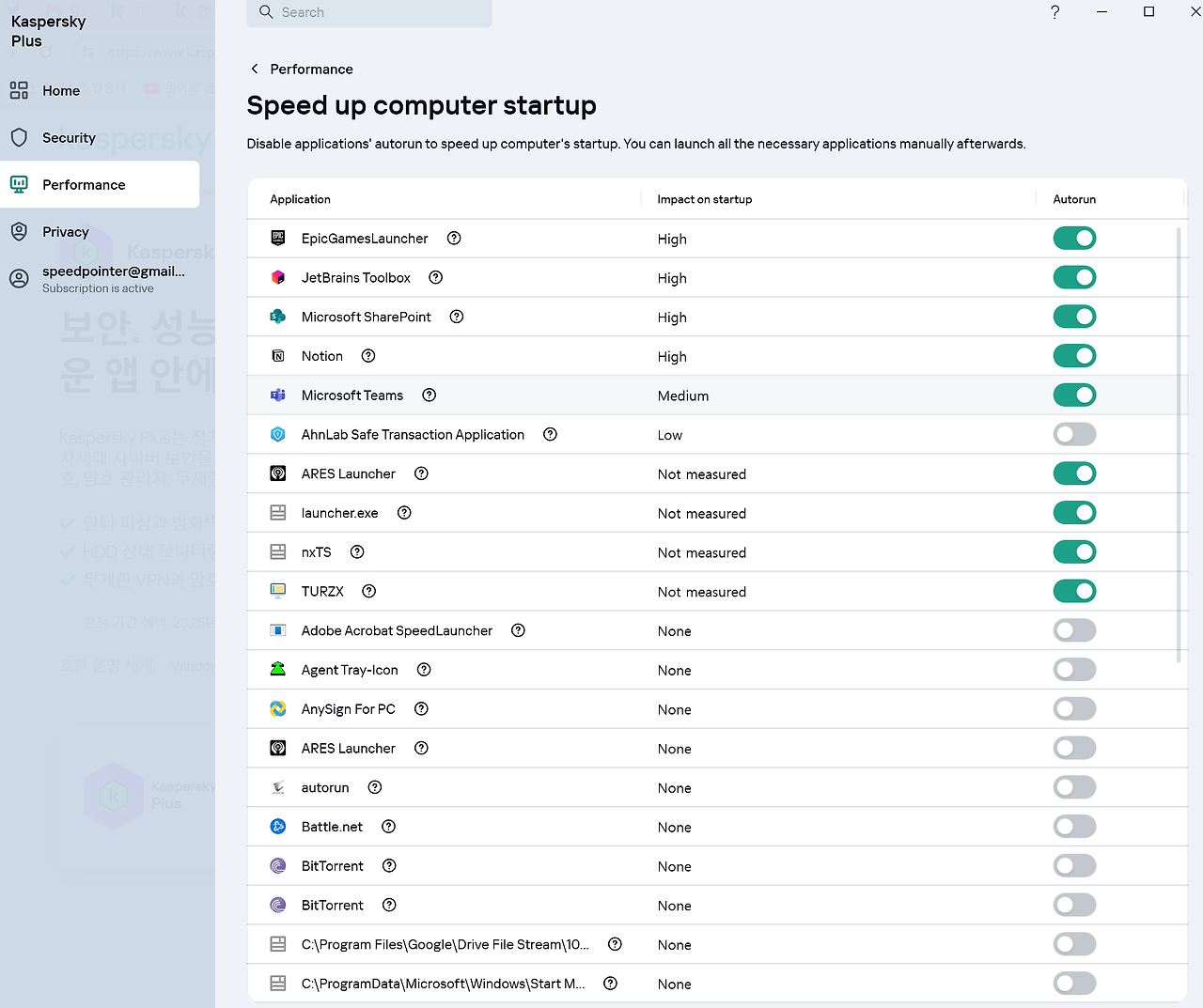This screenshot has height=1008, width=1203.
Task: Click the help question mark in title bar
Action: click(1055, 12)
